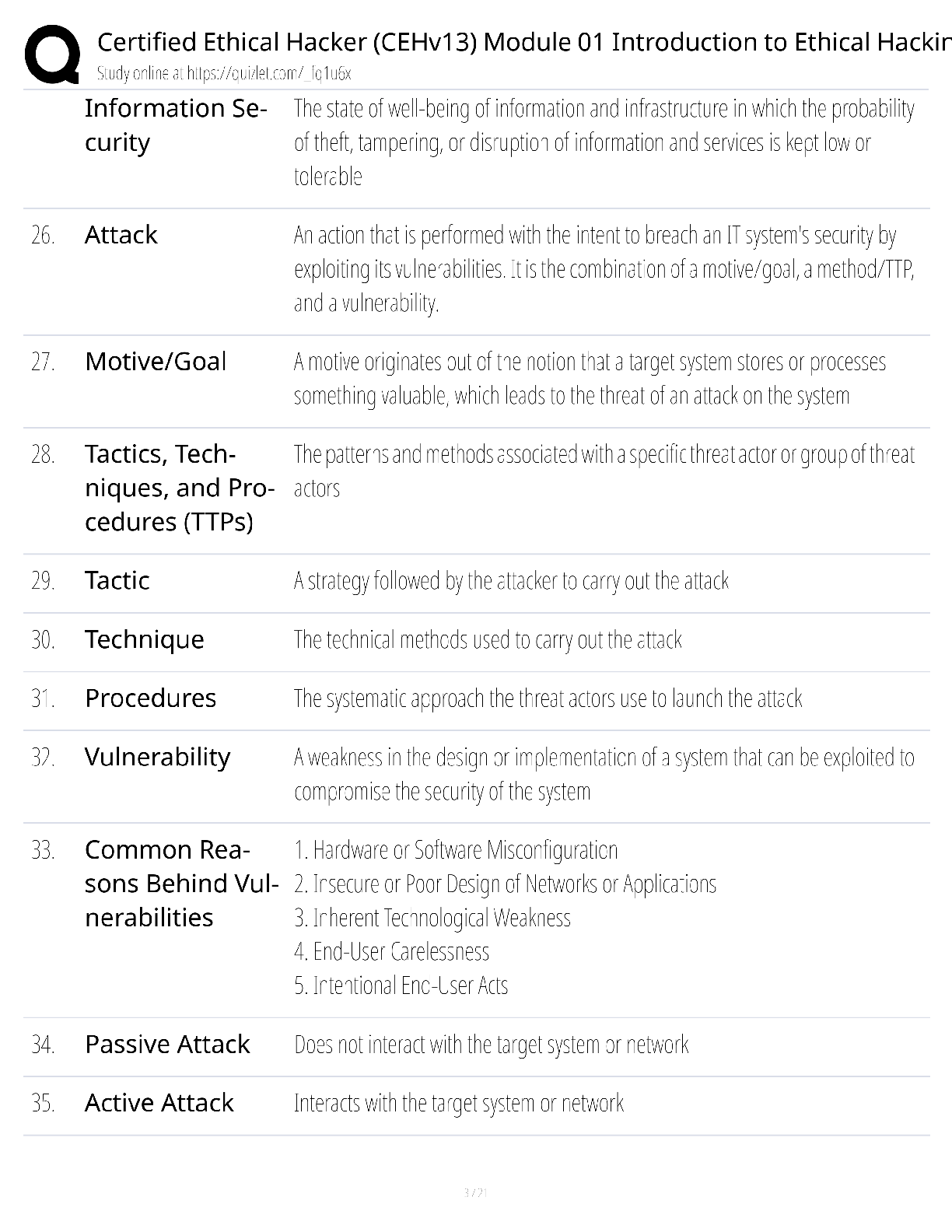Screen dimensions: 952x1232
Task: Click the Technique term in row 30
Action: pos(145,639)
